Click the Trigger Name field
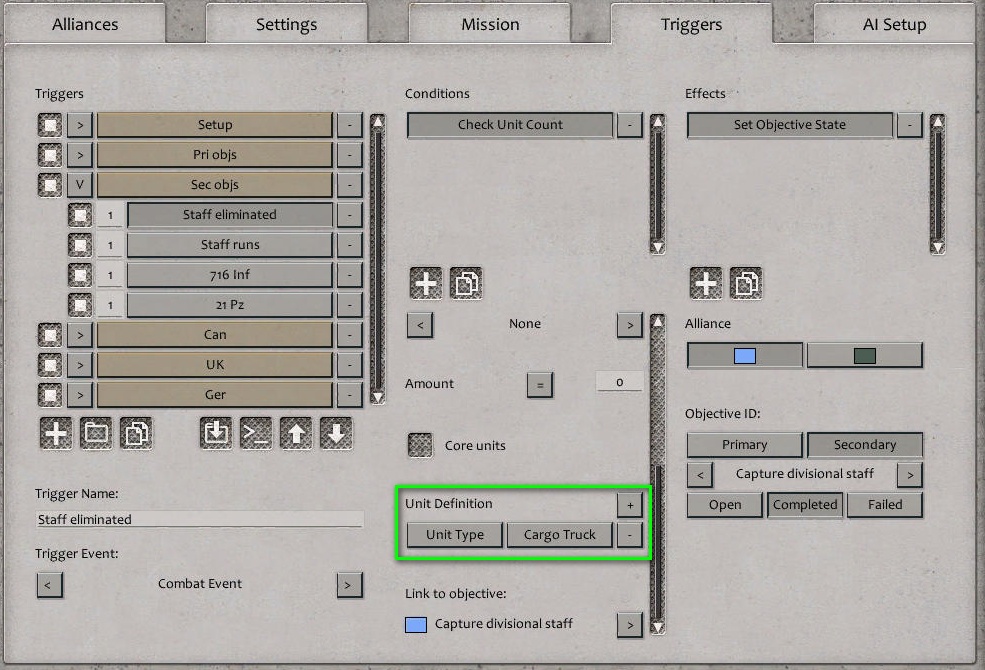Viewport: 985px width, 670px height. click(x=200, y=519)
